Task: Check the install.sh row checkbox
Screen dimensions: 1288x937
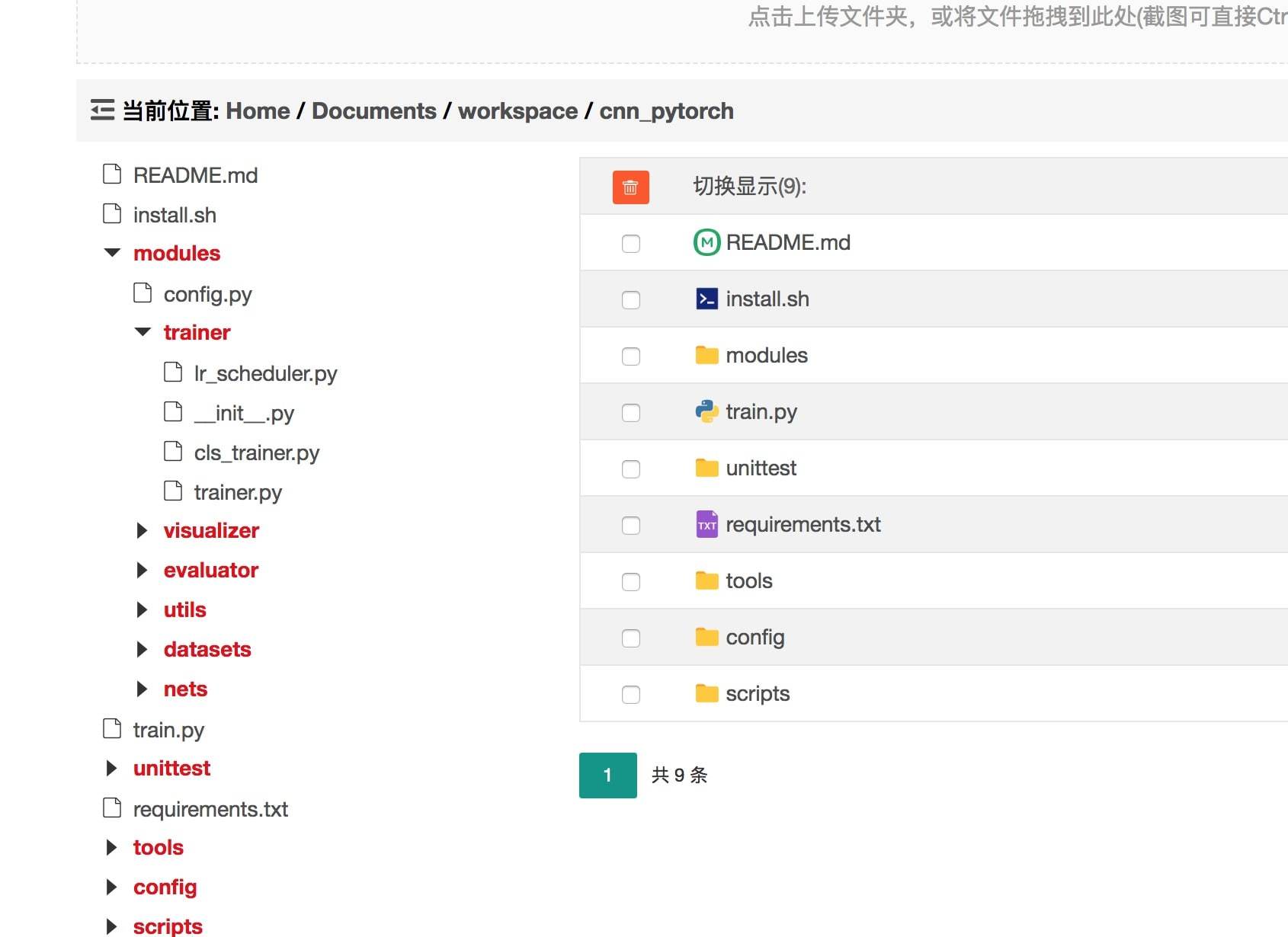Action: (631, 300)
